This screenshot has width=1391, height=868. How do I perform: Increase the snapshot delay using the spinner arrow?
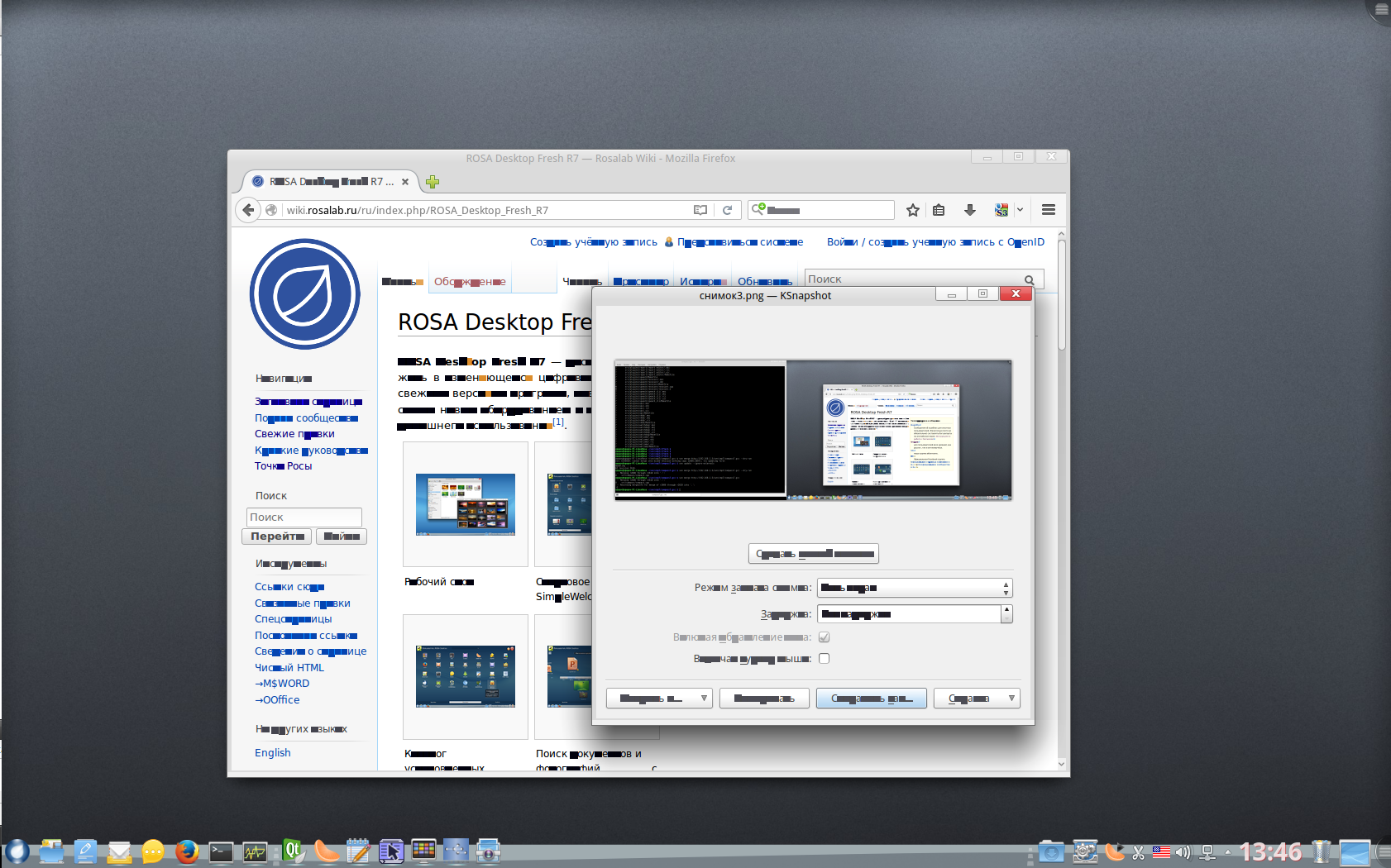pos(1006,609)
